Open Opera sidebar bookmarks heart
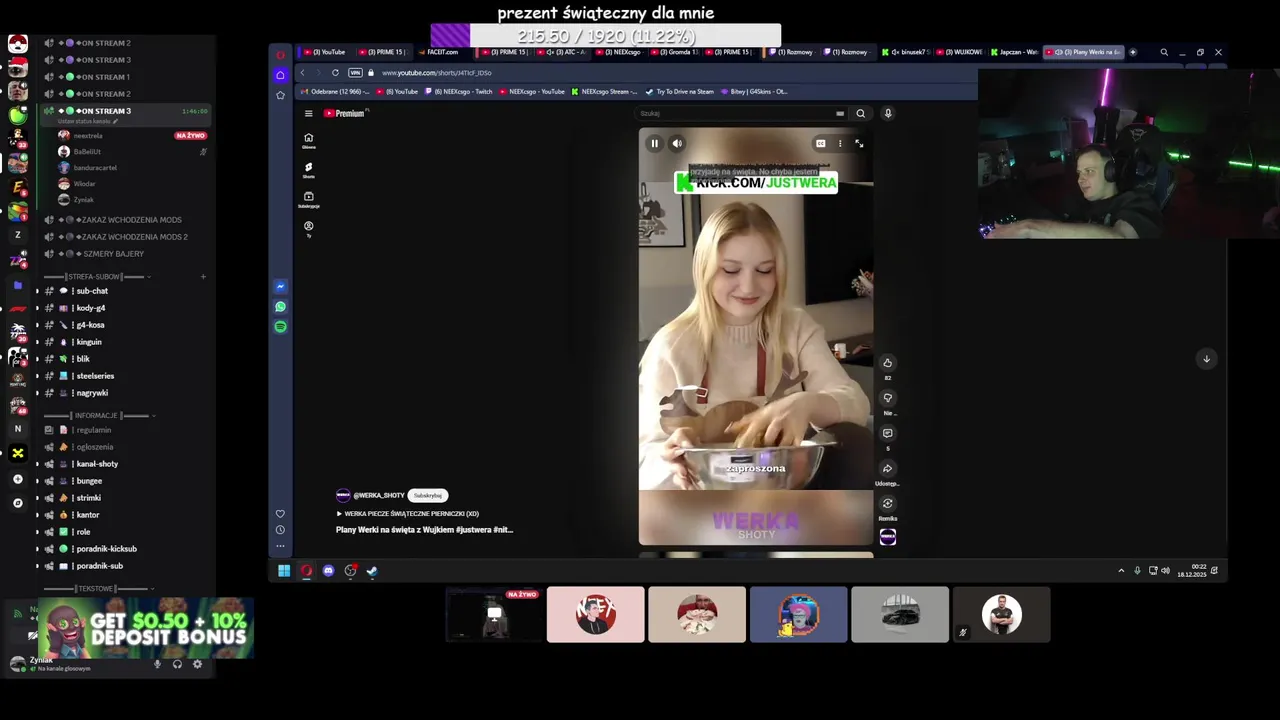The height and width of the screenshot is (720, 1280). coord(280,514)
